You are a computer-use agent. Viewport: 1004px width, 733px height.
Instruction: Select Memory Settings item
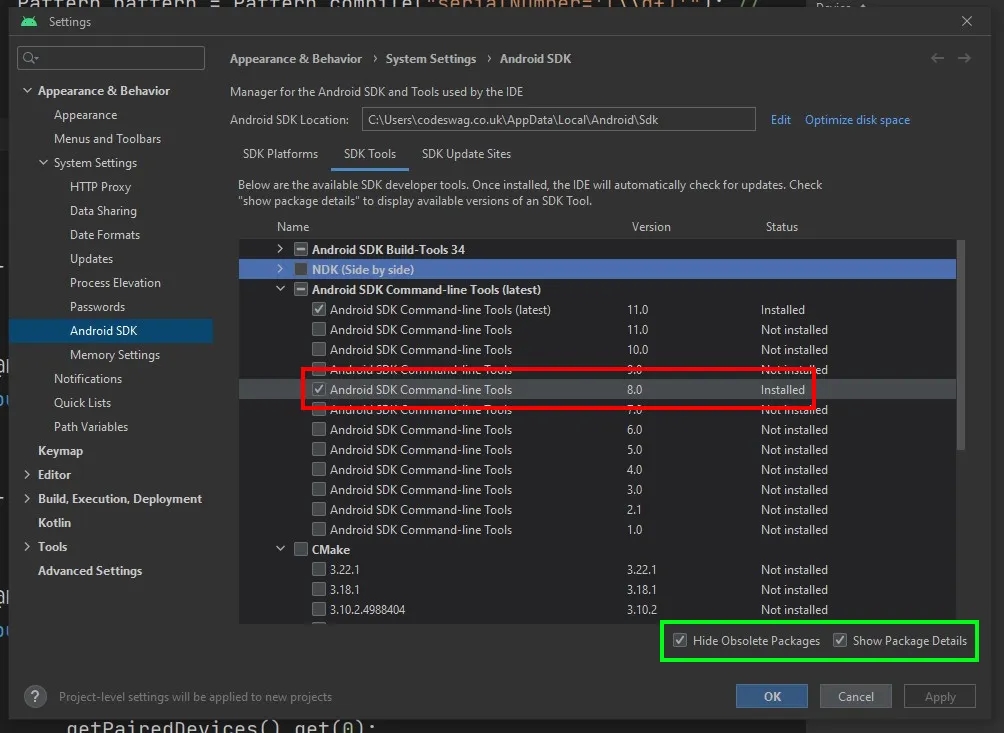click(115, 355)
